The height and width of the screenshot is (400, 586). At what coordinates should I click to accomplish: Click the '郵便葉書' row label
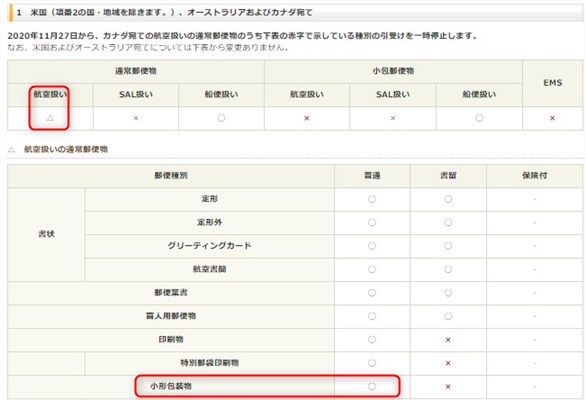tap(171, 293)
